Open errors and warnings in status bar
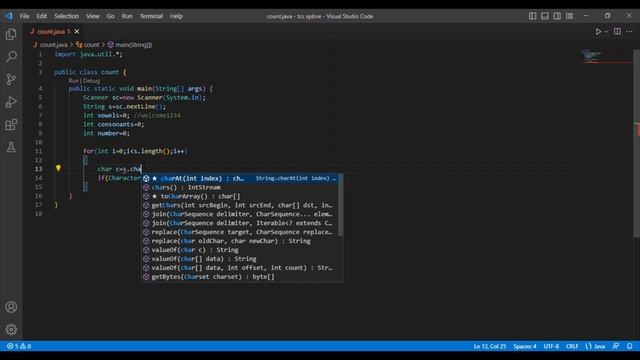 coord(19,346)
